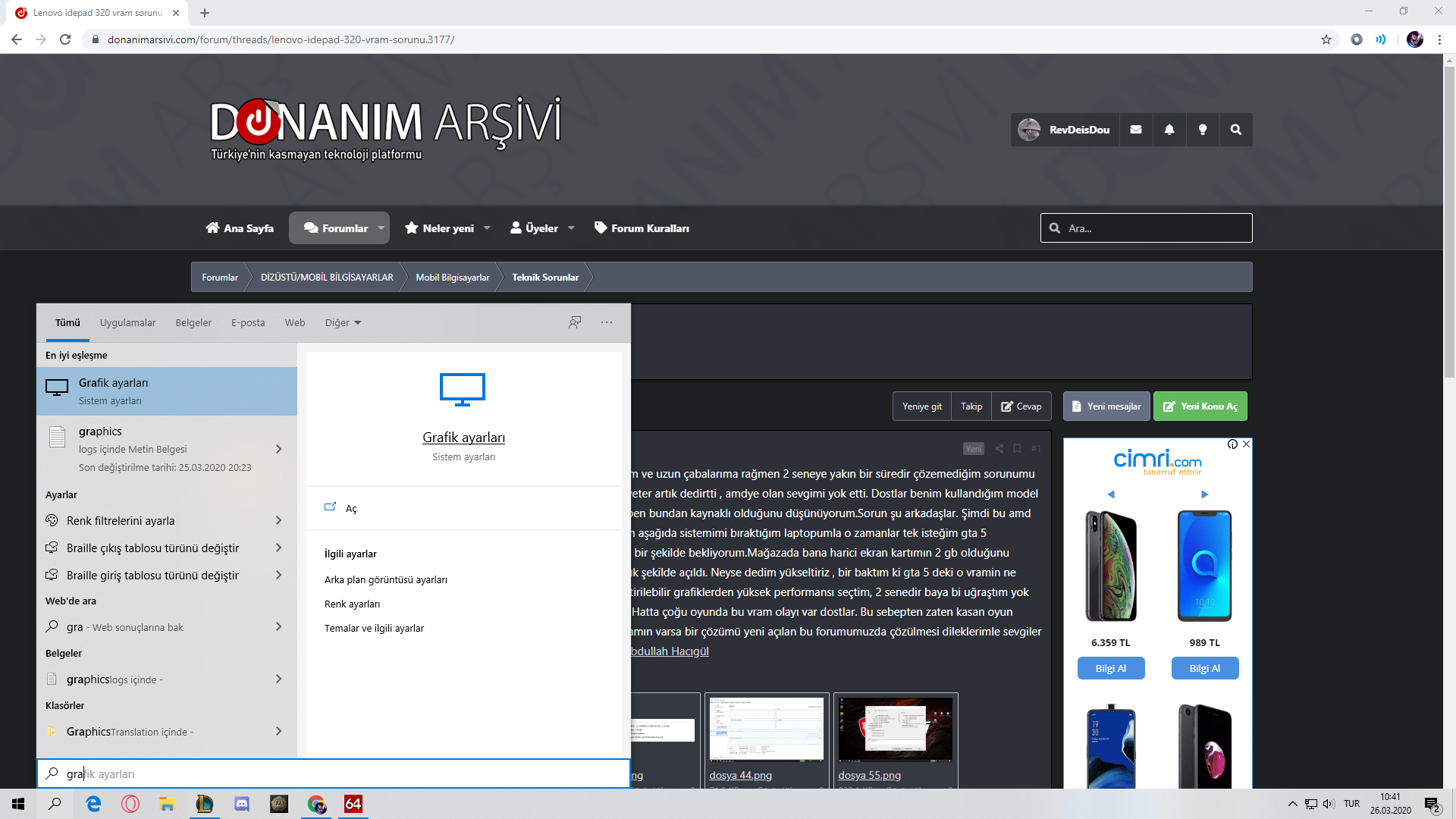Click Yeniye git button
Image resolution: width=1456 pixels, height=819 pixels.
point(922,406)
